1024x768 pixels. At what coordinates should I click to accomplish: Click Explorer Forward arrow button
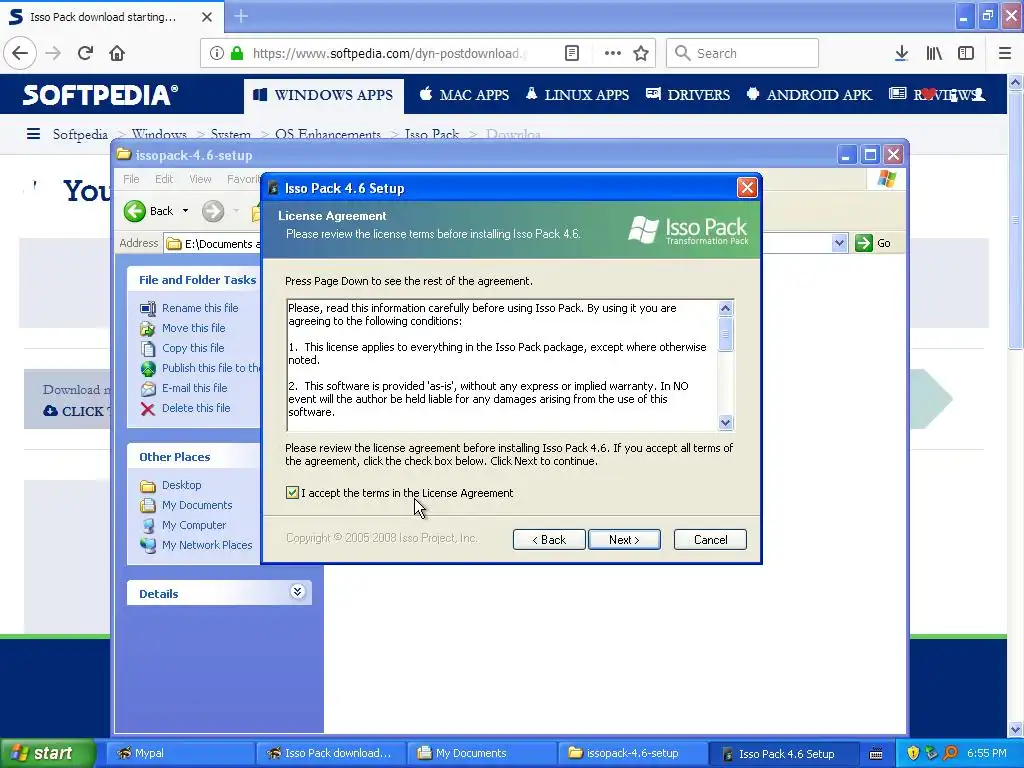[213, 211]
